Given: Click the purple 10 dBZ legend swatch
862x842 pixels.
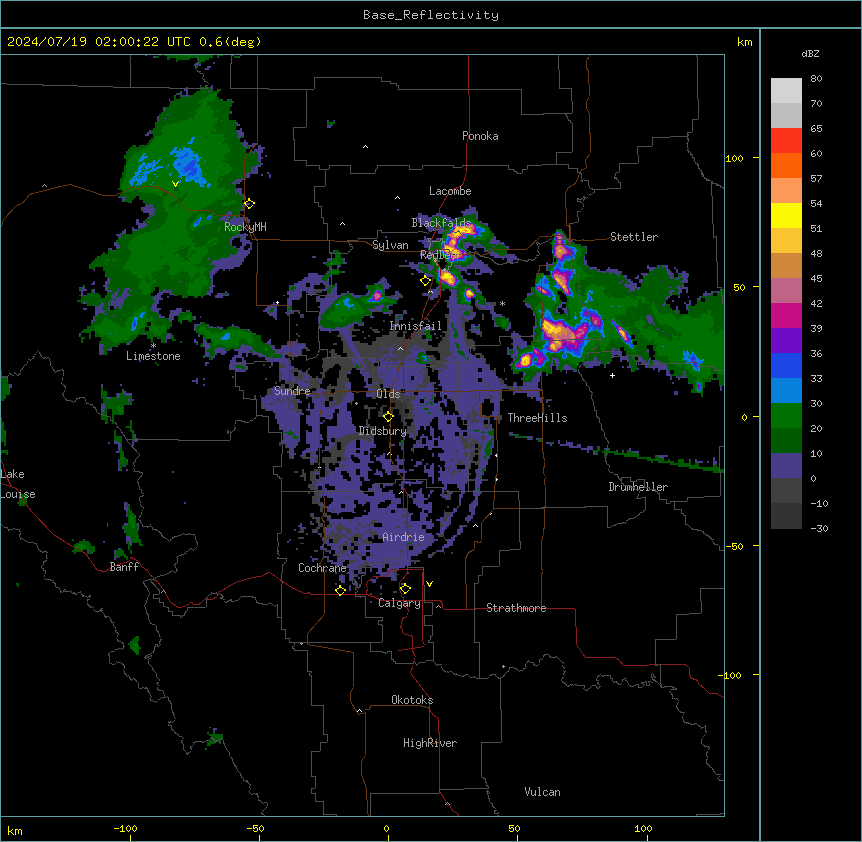Looking at the screenshot, I should [x=786, y=466].
